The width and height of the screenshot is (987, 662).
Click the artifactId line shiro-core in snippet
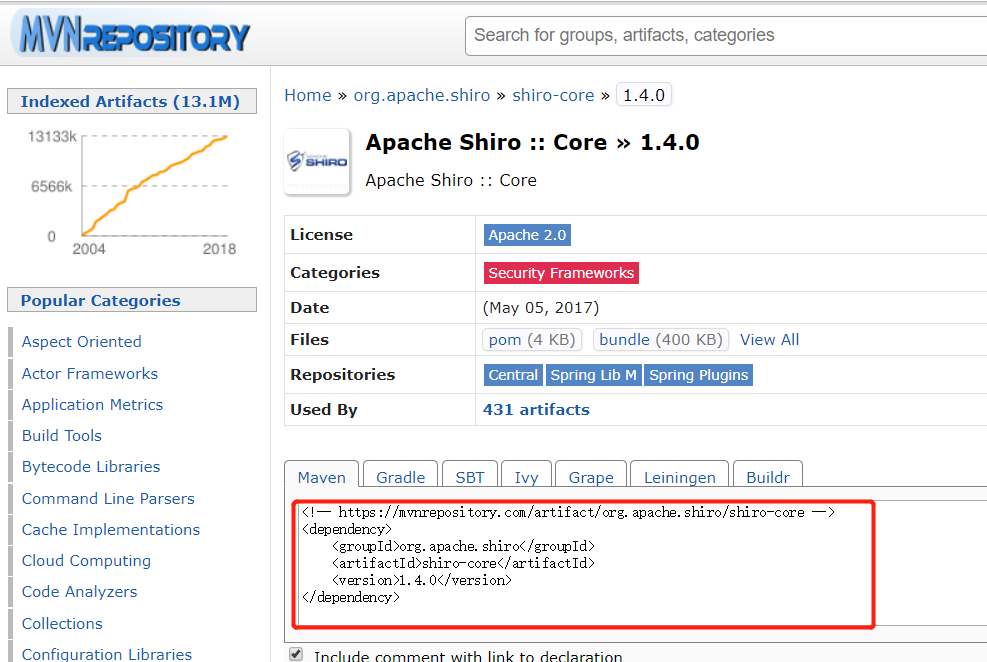click(x=463, y=563)
